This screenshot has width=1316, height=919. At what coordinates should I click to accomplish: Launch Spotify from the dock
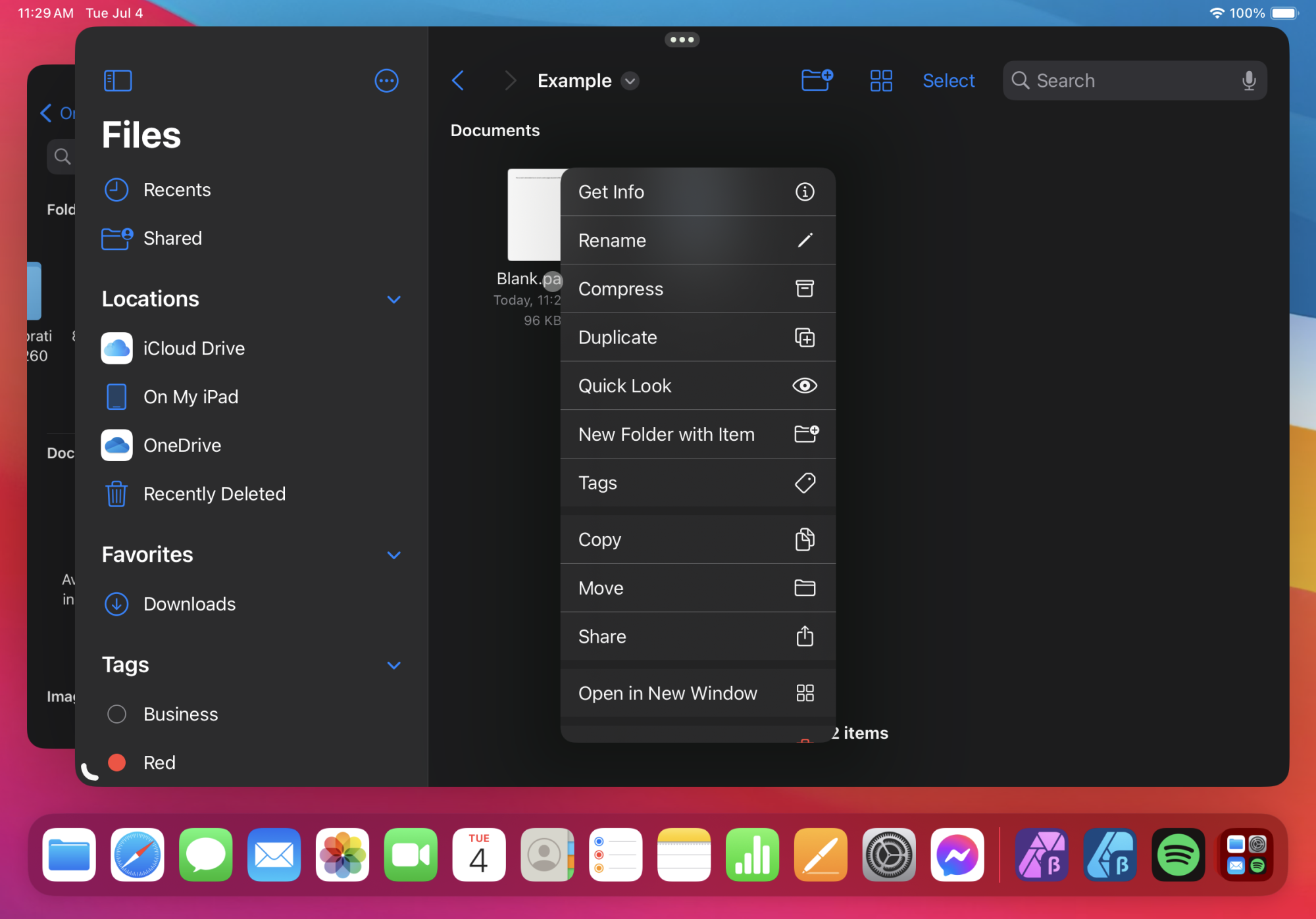point(1178,855)
